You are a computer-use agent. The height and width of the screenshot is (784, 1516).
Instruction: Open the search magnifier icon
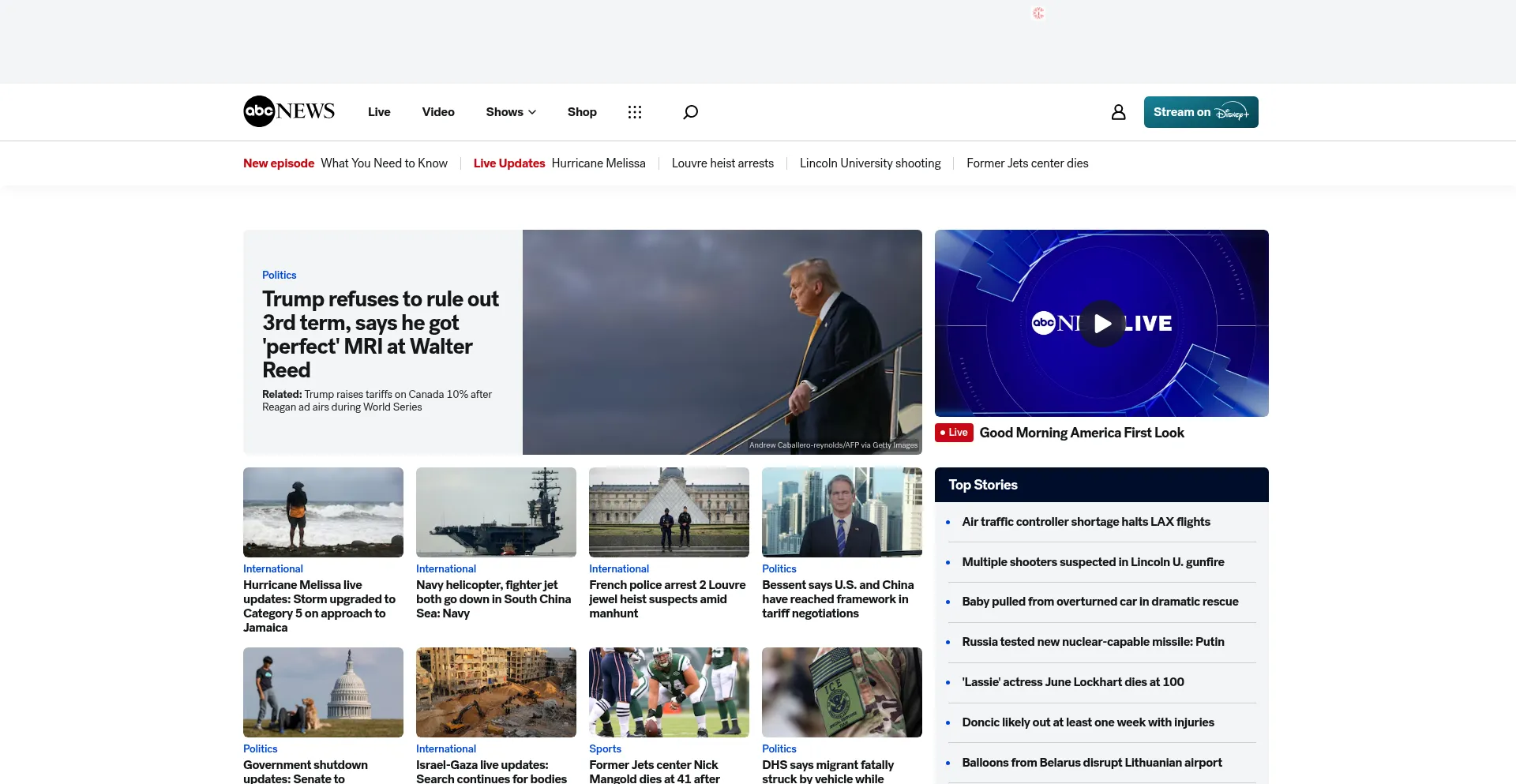tap(690, 112)
